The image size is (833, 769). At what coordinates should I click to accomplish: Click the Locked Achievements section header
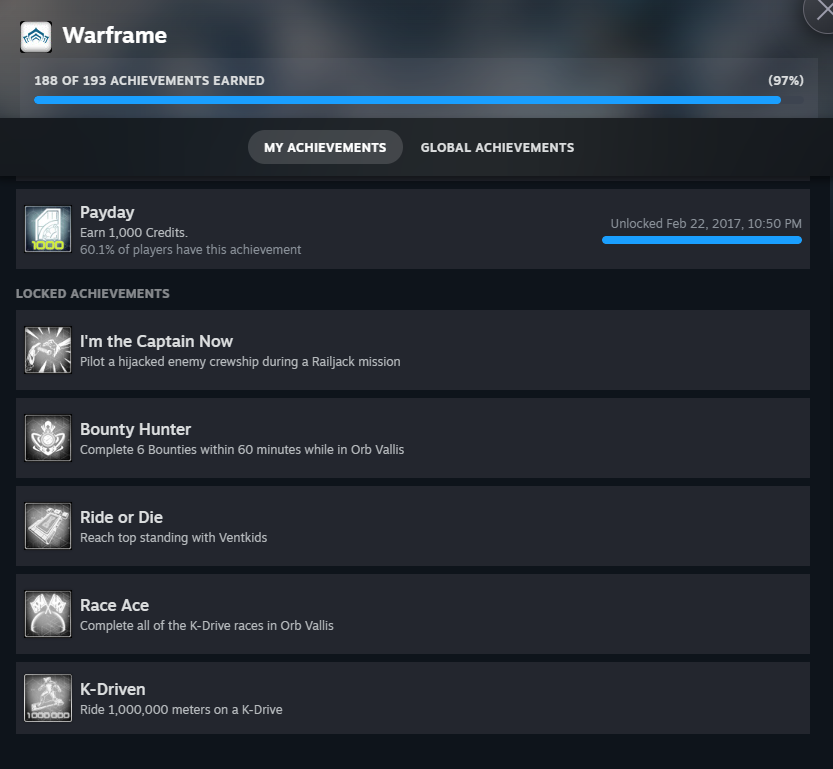[92, 294]
